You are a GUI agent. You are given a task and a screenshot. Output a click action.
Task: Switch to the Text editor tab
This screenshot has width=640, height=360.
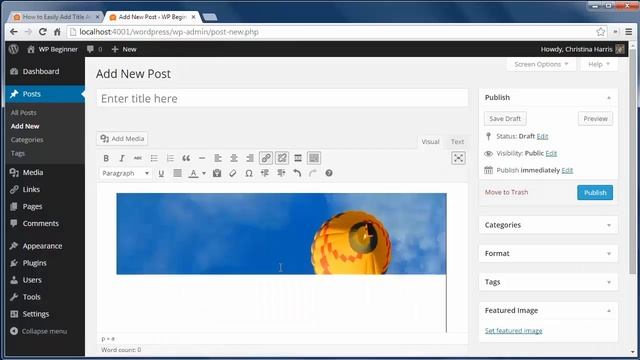(457, 142)
